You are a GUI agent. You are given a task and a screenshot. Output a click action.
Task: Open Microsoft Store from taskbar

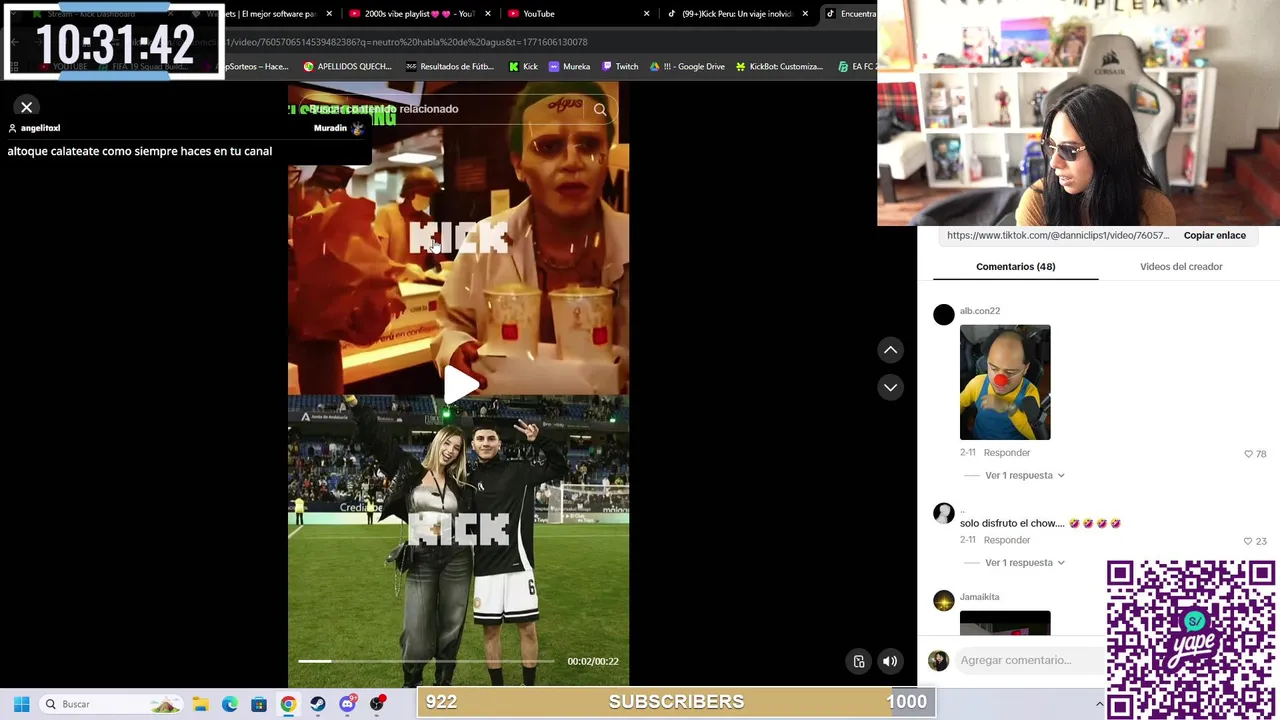pos(259,704)
